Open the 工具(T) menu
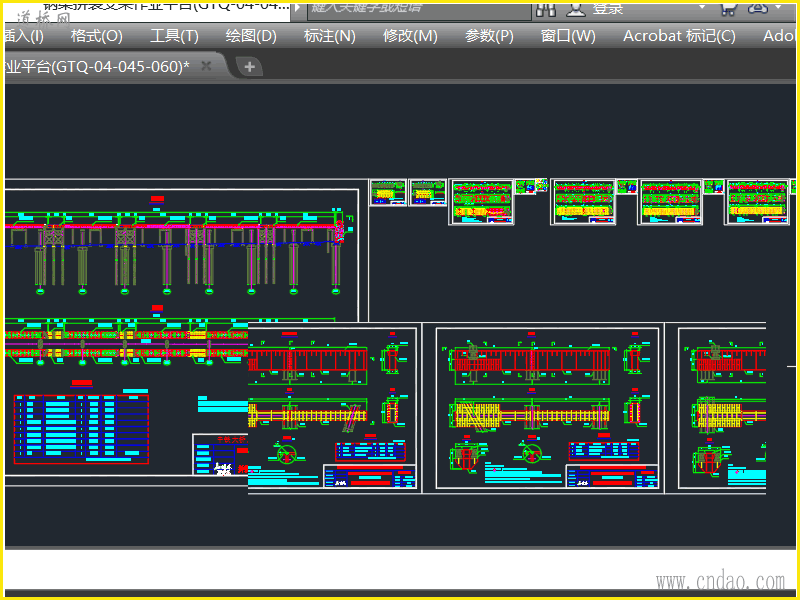 pyautogui.click(x=174, y=36)
